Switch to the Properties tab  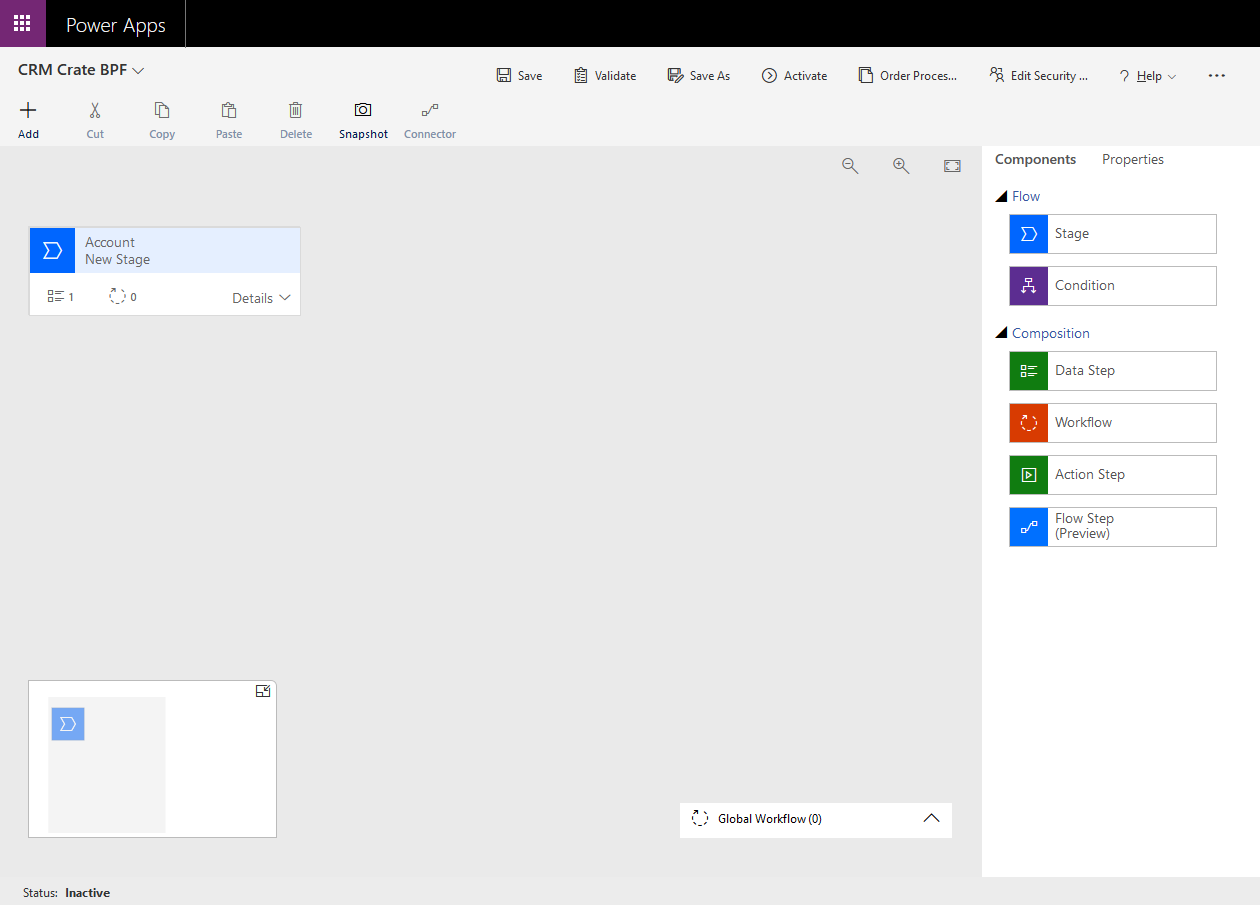1132,159
